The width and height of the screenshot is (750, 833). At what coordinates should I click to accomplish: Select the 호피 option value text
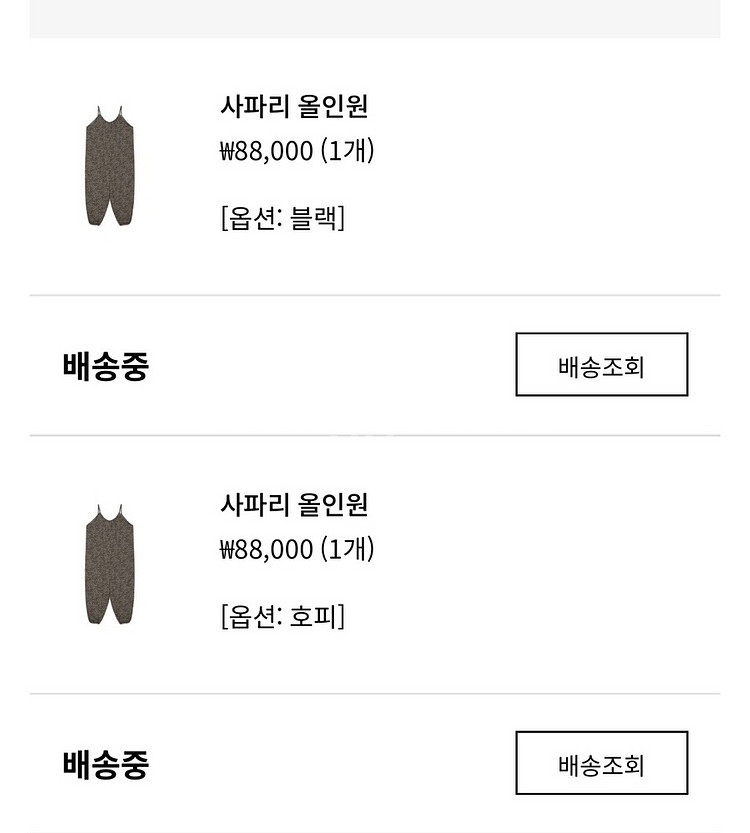click(x=312, y=616)
